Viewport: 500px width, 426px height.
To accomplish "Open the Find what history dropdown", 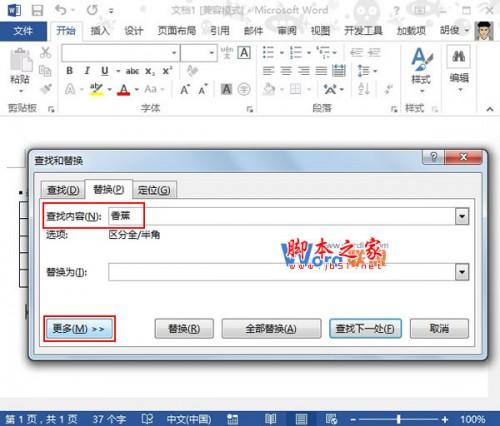I will [462, 216].
